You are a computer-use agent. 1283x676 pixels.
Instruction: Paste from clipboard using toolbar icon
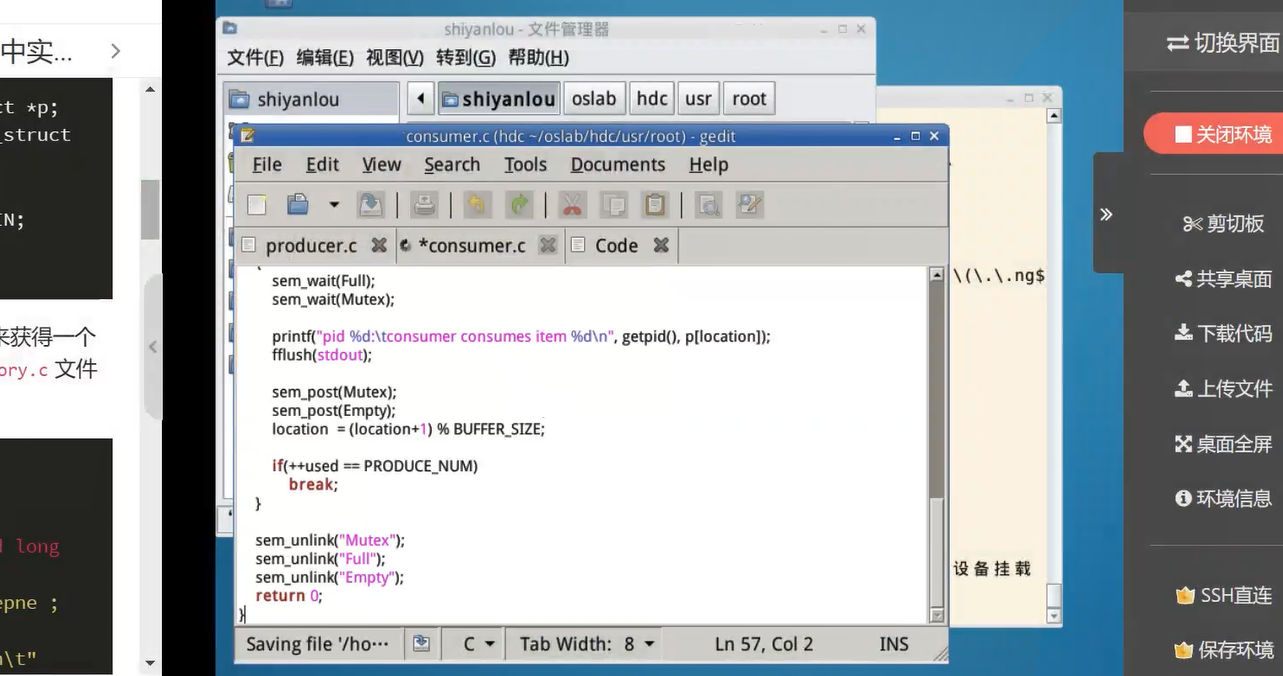(655, 205)
